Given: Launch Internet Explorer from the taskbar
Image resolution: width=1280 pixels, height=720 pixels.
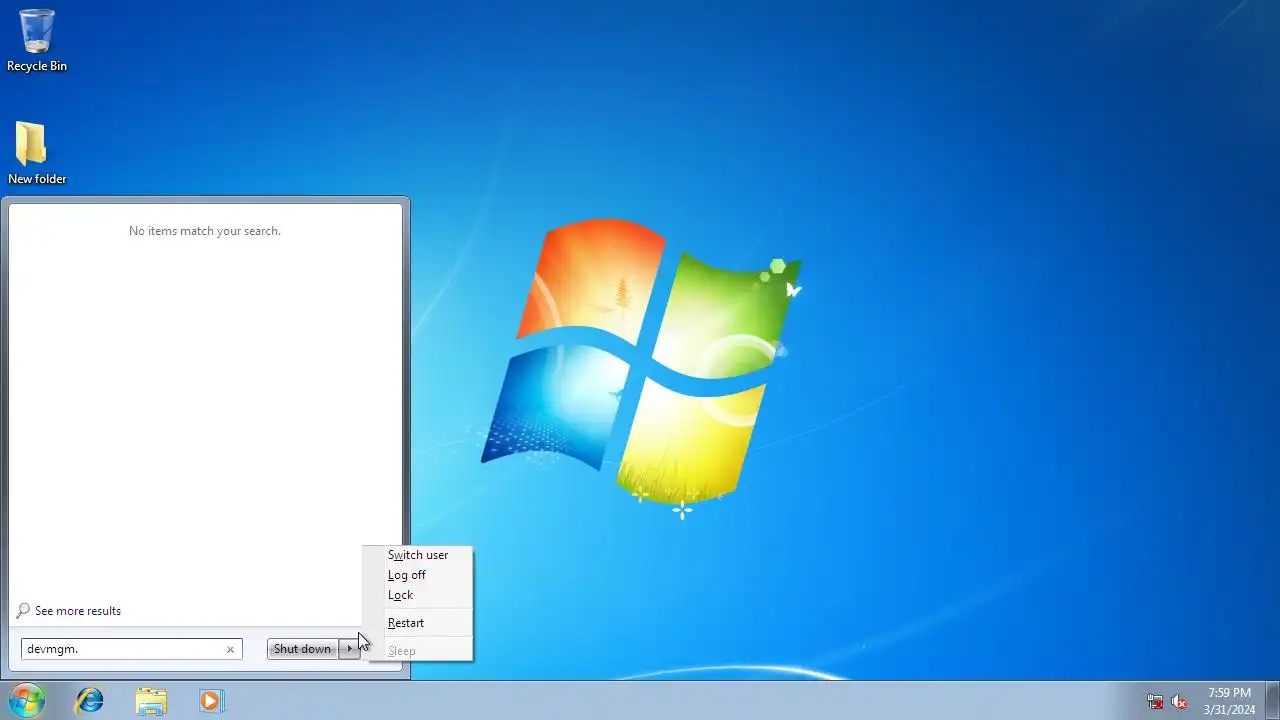Looking at the screenshot, I should point(90,701).
